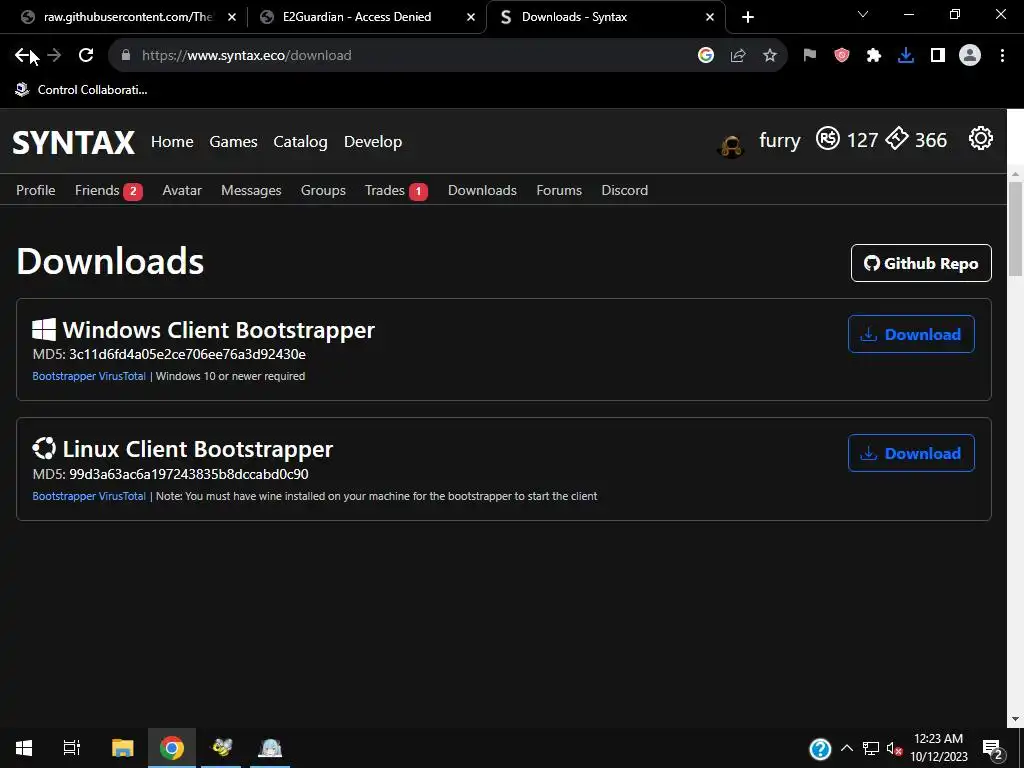
Task: Open the Extensions puzzle piece menu
Action: (x=874, y=56)
